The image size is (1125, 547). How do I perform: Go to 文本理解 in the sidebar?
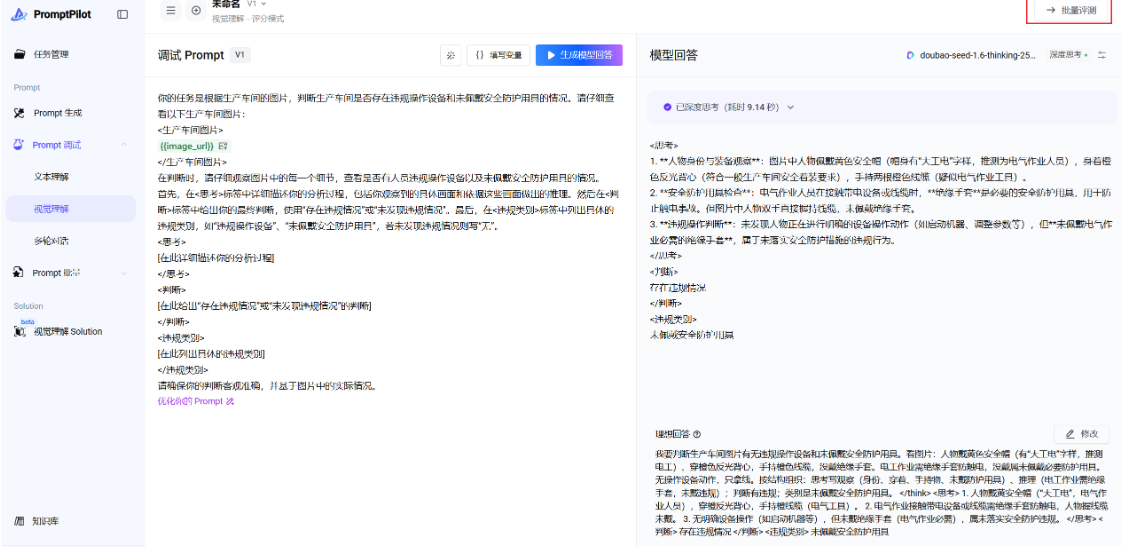coord(51,176)
